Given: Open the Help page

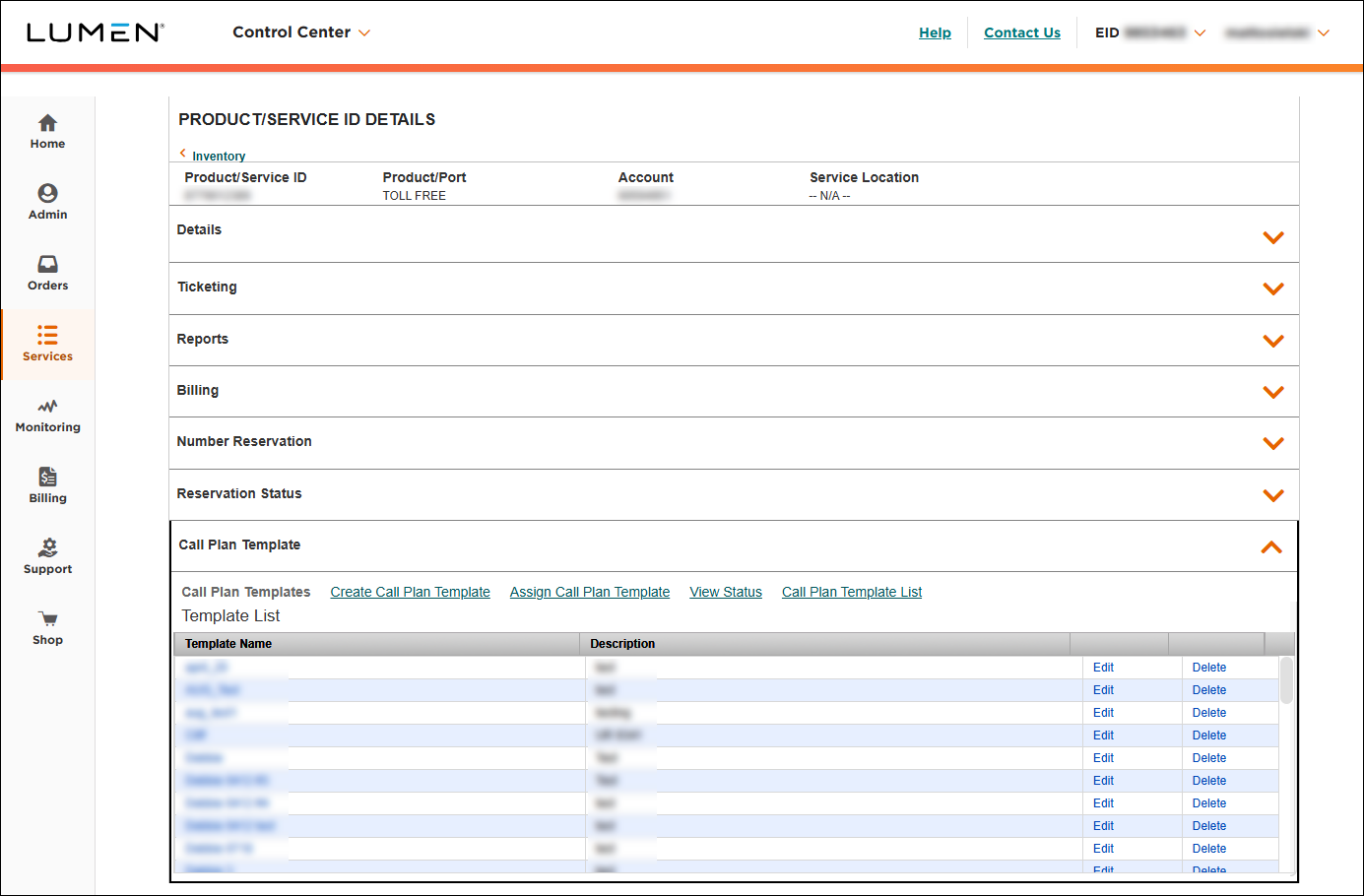Looking at the screenshot, I should click(x=935, y=32).
